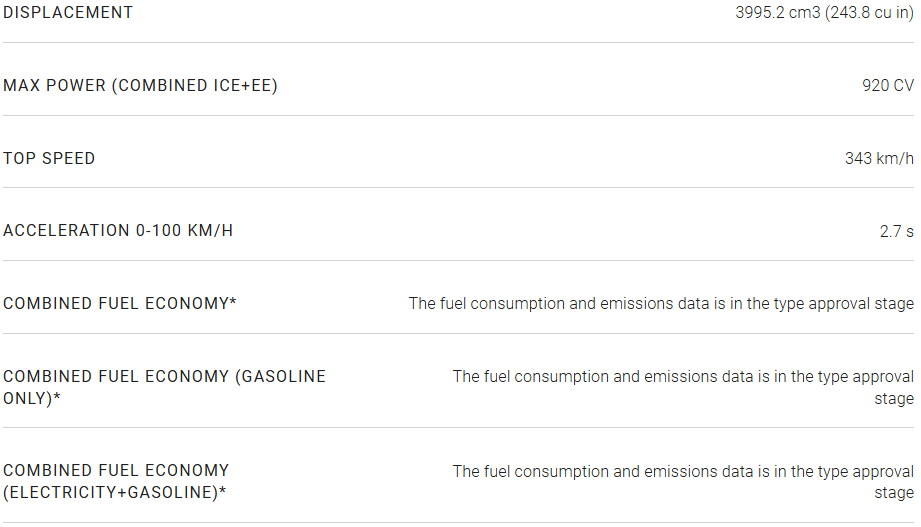
Task: Click the TOP SPEED label
Action: (49, 158)
